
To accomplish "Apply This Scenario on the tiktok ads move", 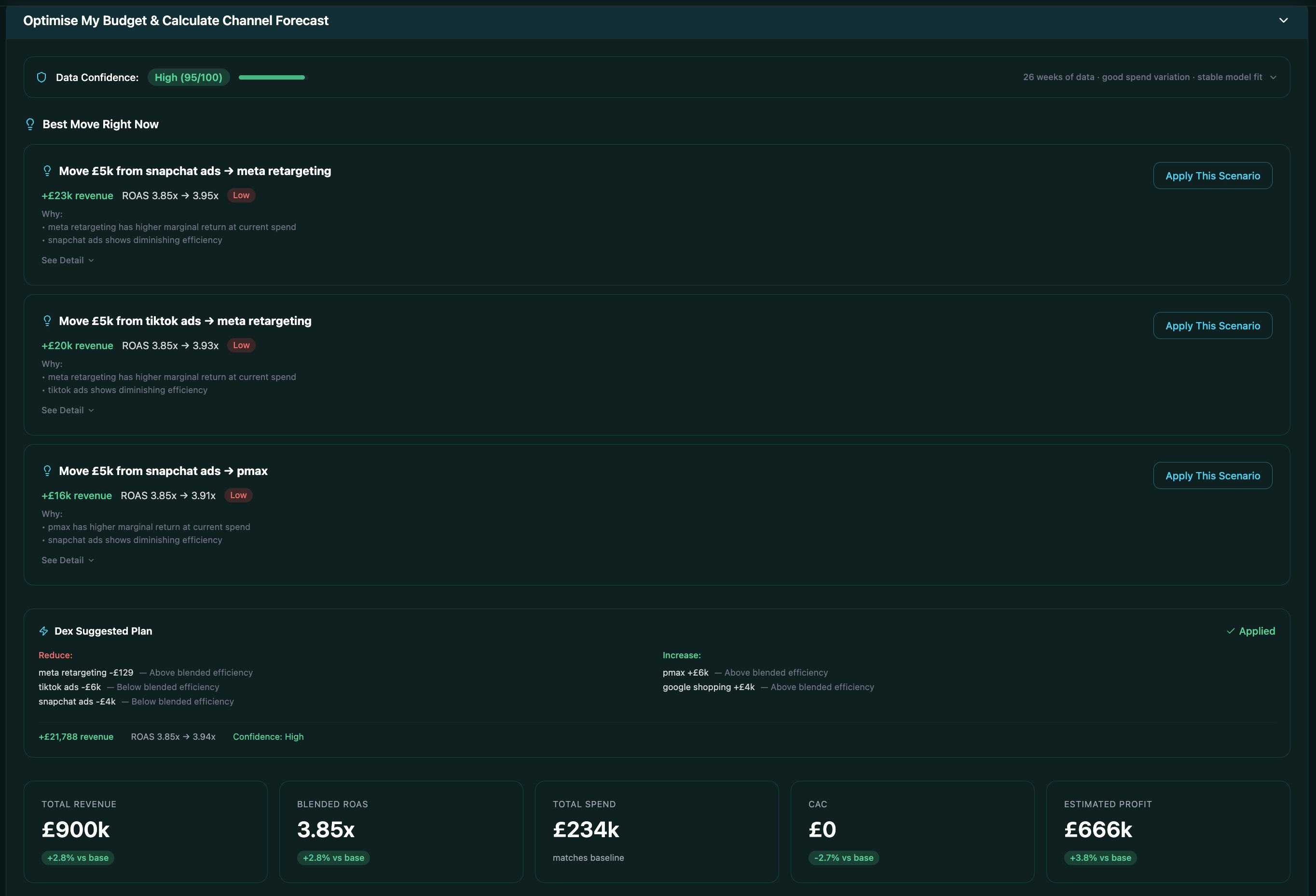I will point(1212,326).
